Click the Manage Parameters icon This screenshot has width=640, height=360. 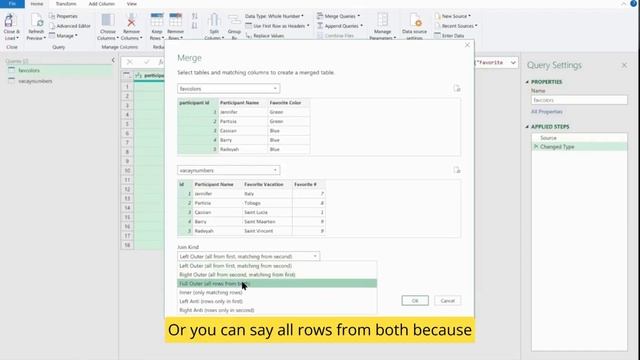pyautogui.click(x=382, y=20)
